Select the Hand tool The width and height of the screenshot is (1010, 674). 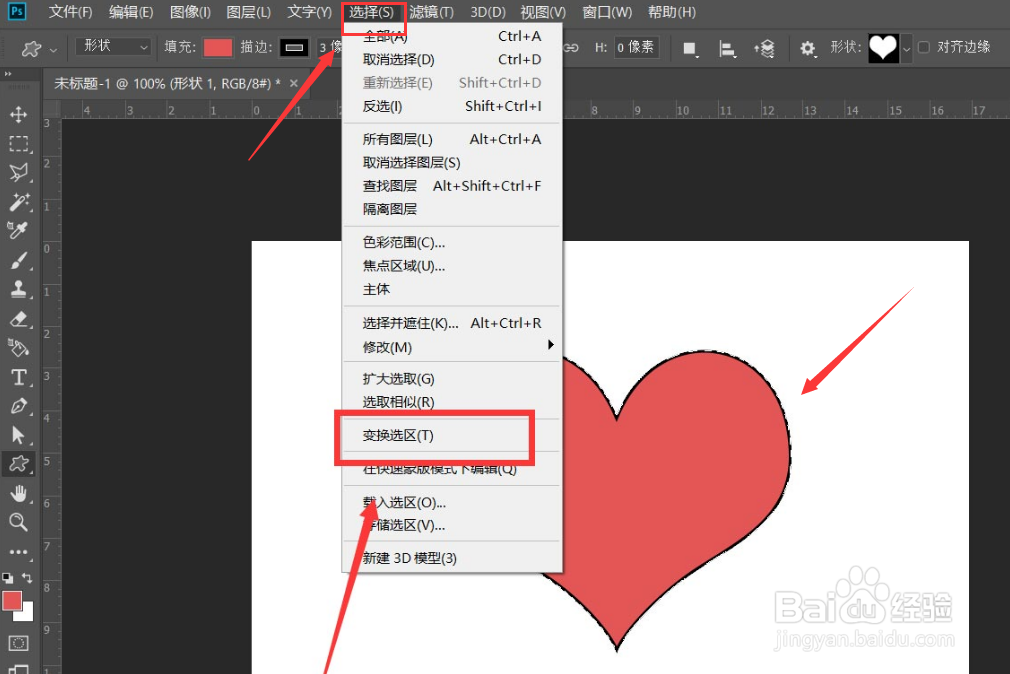click(18, 494)
